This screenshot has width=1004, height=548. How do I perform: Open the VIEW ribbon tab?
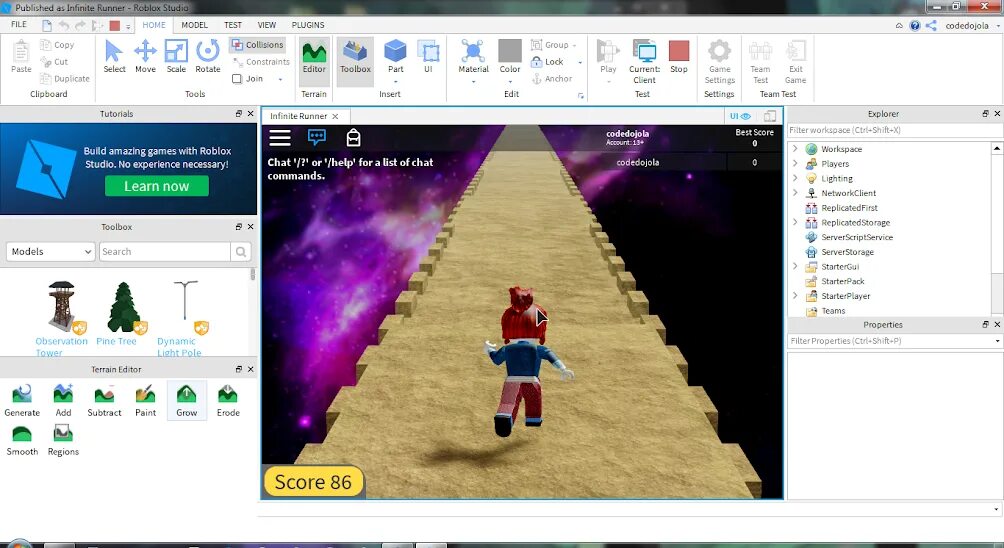[266, 24]
